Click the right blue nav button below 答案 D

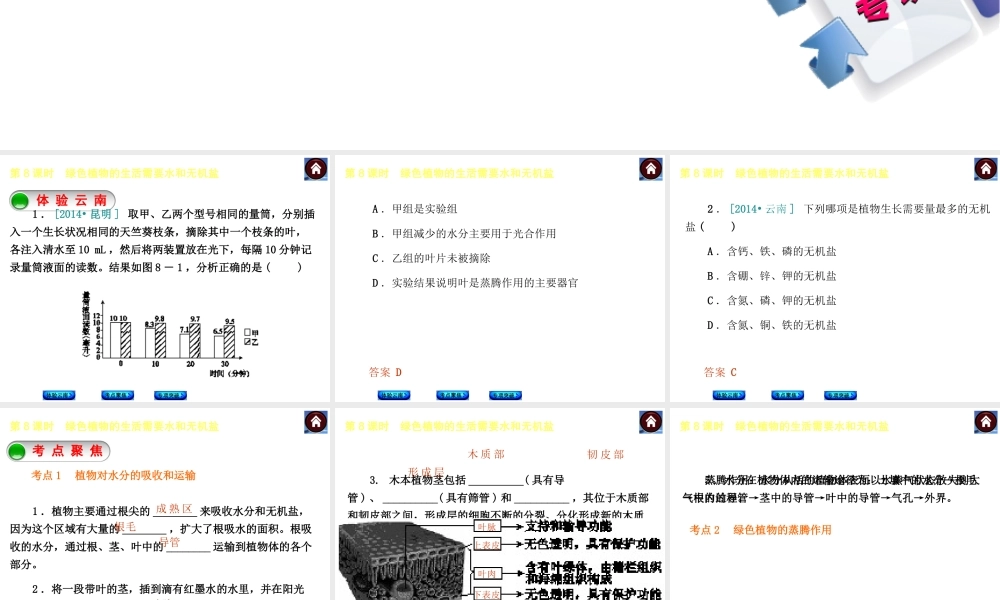coord(505,395)
